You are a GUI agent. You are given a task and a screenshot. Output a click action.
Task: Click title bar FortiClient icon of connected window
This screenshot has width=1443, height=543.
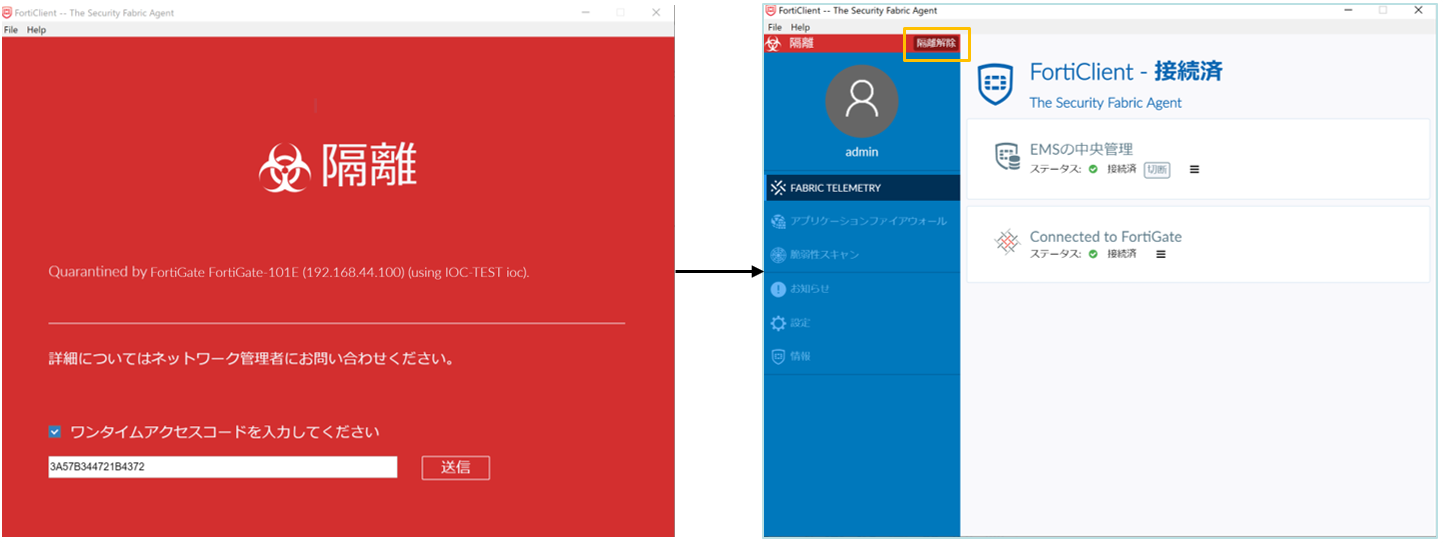pos(770,10)
